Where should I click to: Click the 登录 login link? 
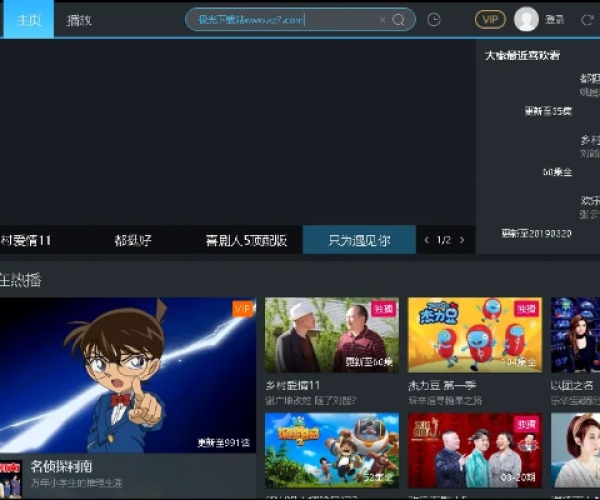point(554,20)
